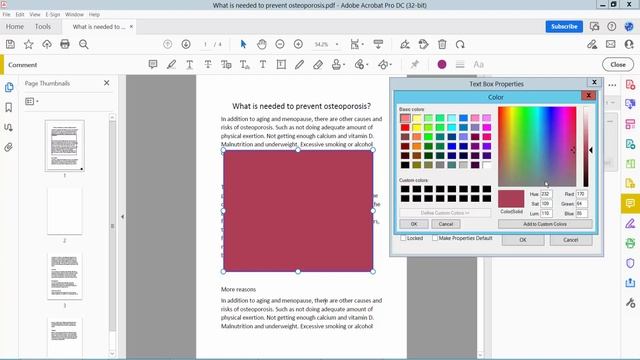Click the Save file icon
The image size is (640, 360).
tap(10, 44)
